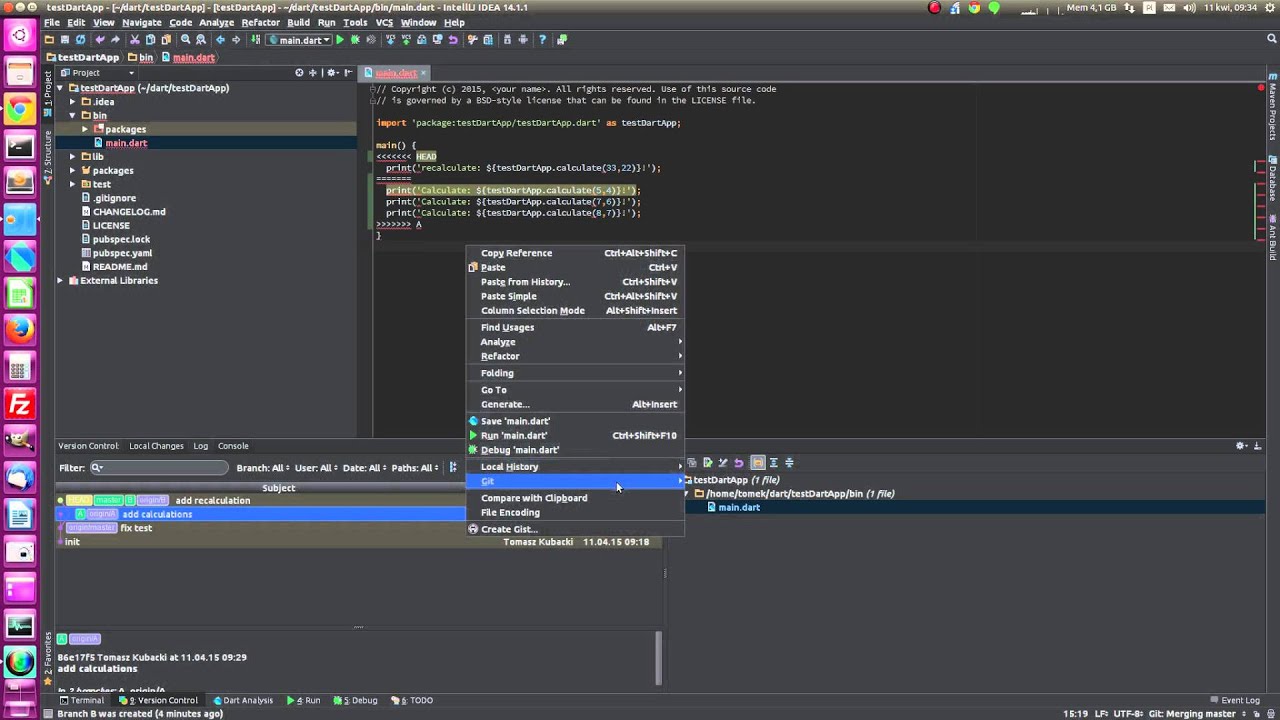
Task: Choose Create Gist in context menu
Action: click(575, 529)
